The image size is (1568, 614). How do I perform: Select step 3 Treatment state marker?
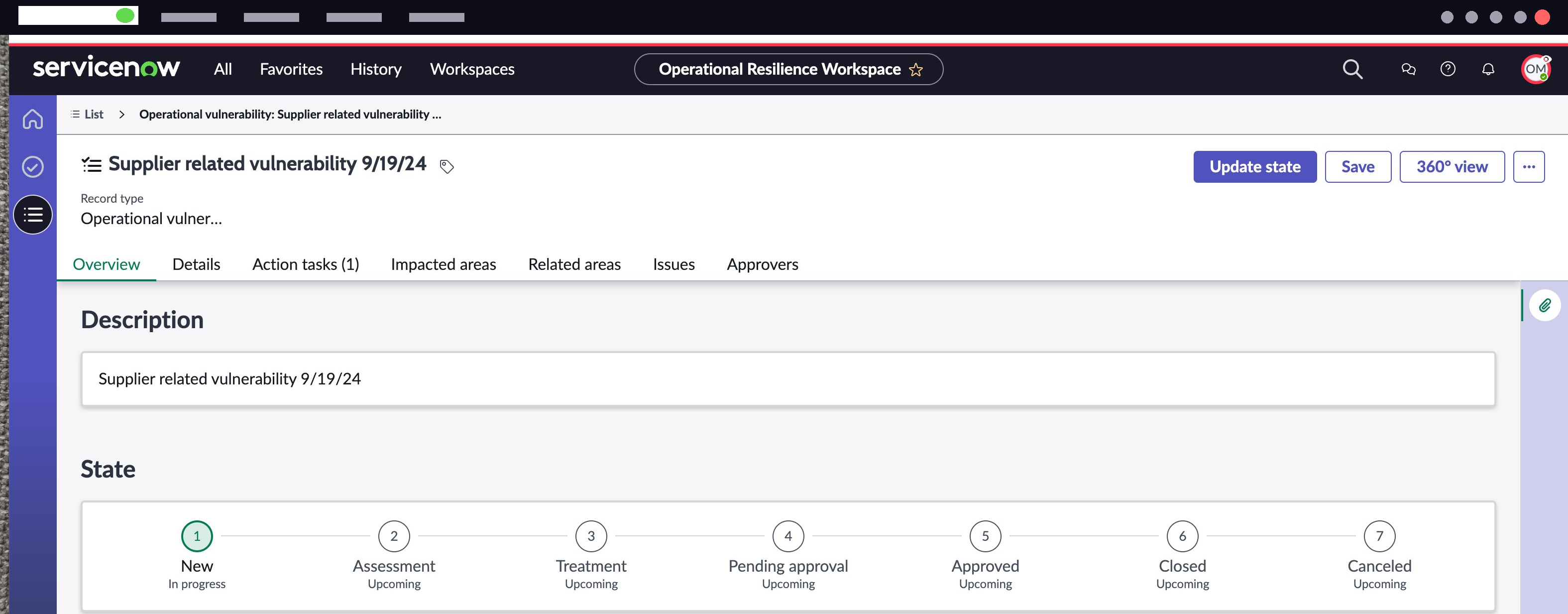click(591, 536)
